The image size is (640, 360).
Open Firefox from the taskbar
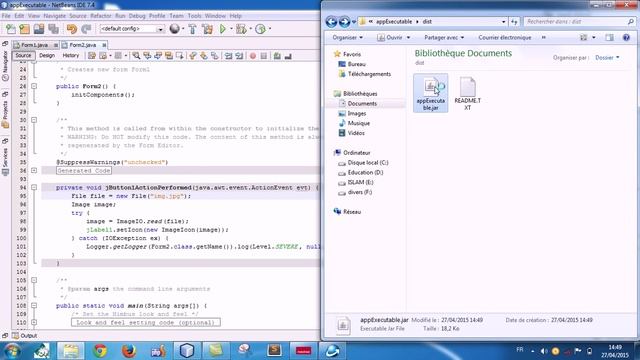129,351
